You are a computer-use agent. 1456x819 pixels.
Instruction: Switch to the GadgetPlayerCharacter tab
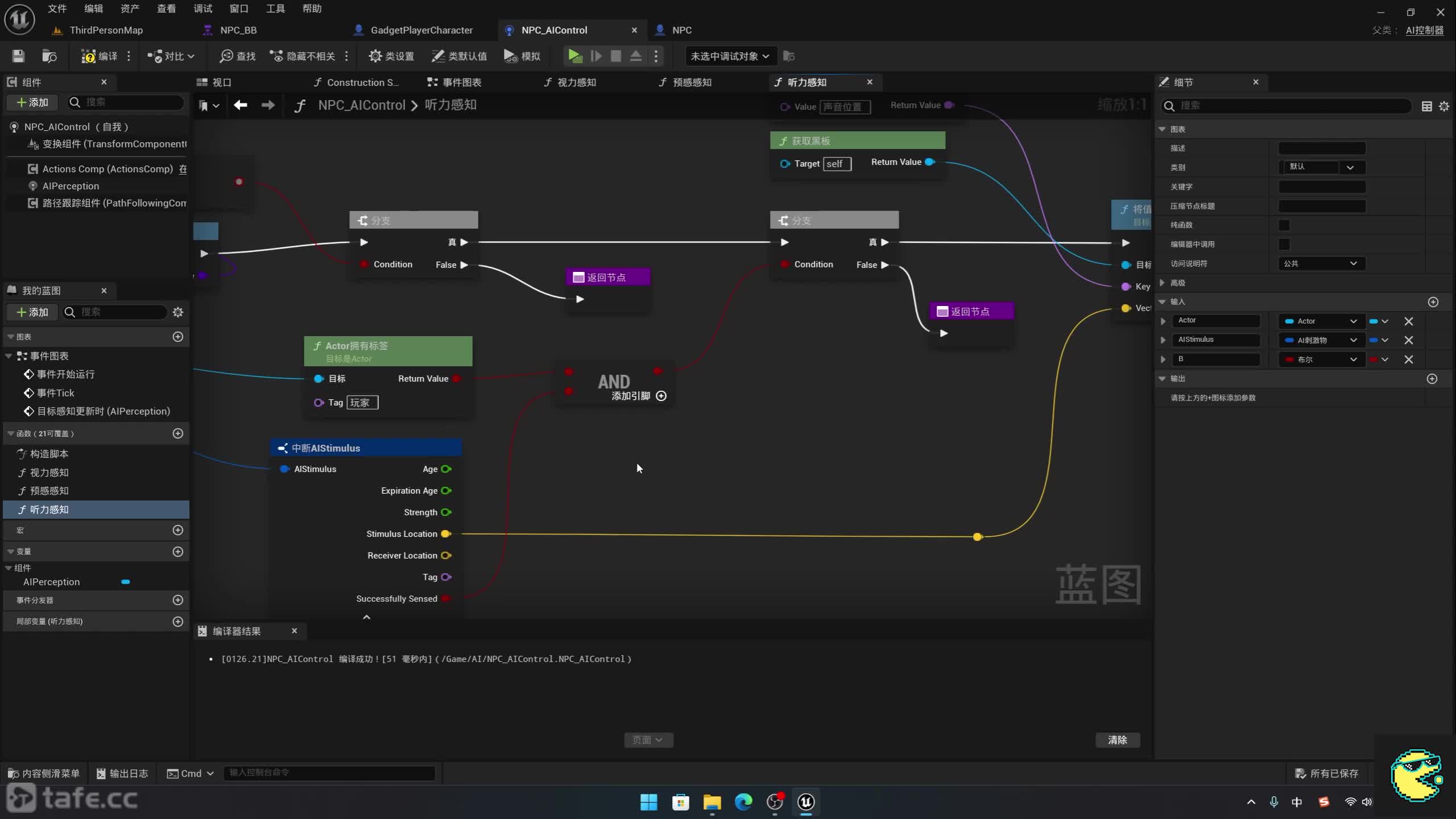(x=421, y=30)
